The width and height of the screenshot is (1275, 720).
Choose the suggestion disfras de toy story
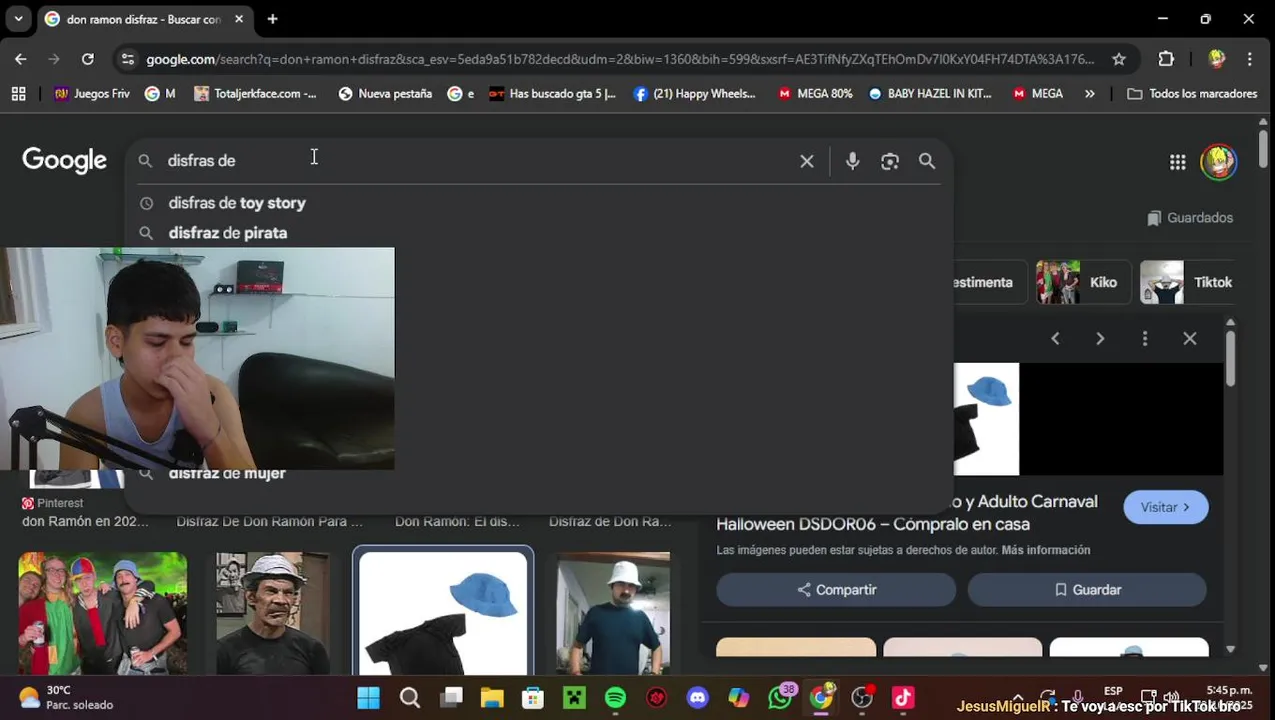click(x=237, y=203)
